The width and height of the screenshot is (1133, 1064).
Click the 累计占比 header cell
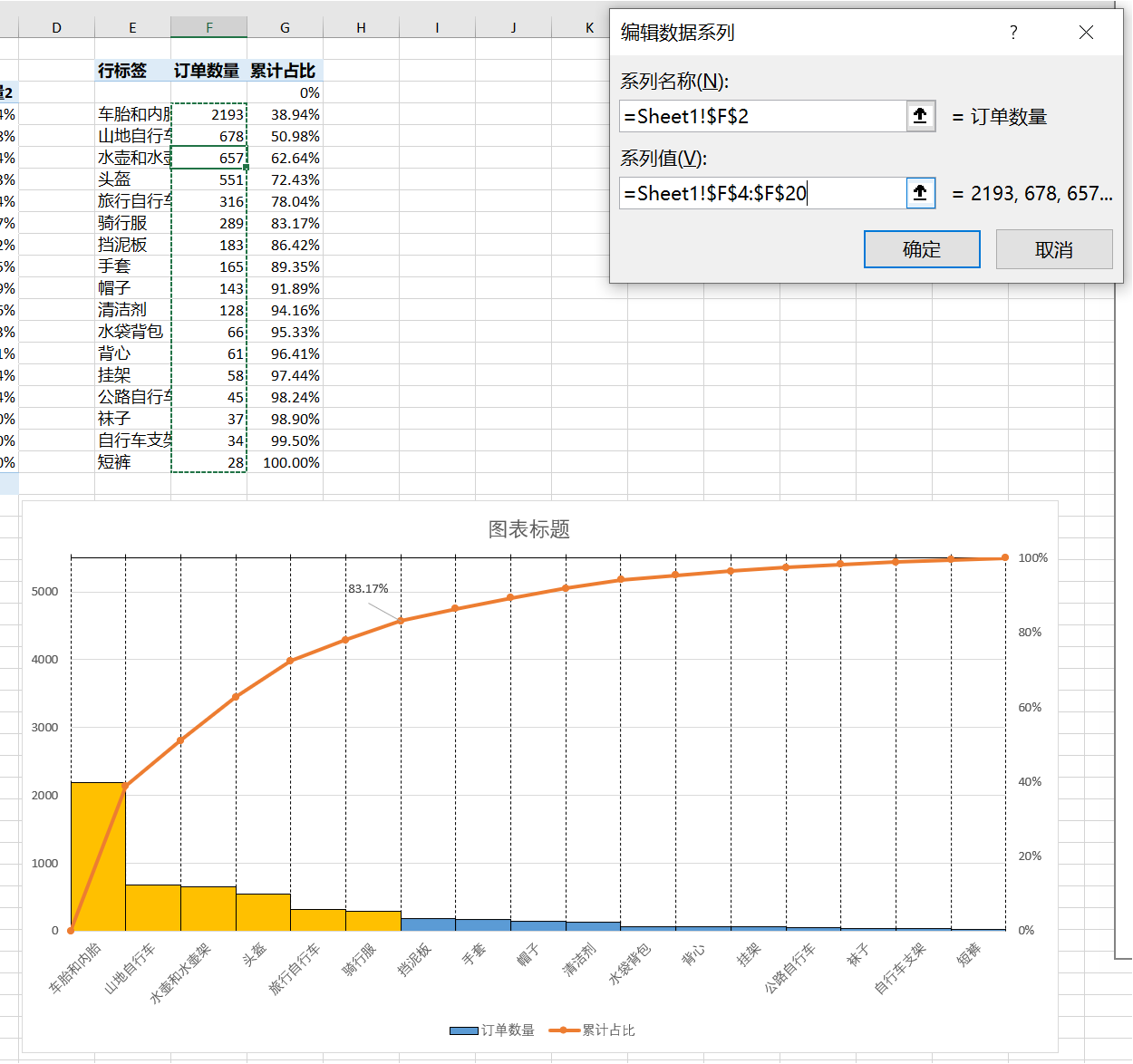[x=285, y=71]
